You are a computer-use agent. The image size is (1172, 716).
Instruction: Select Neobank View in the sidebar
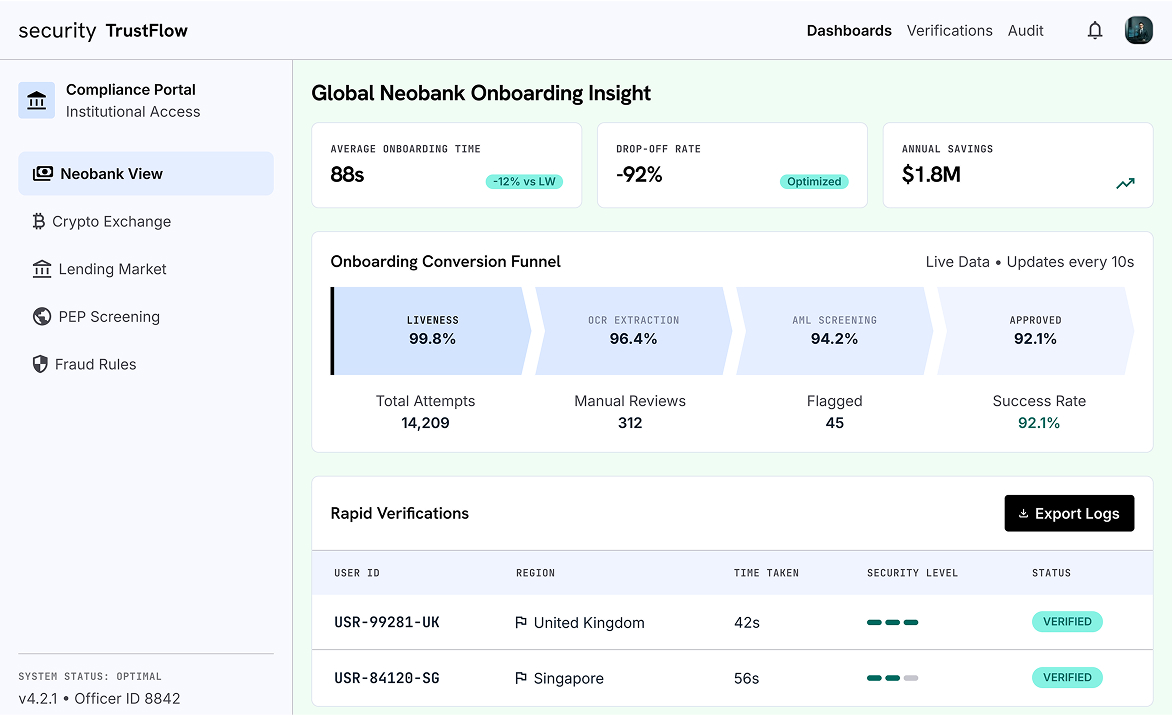[x=146, y=173]
